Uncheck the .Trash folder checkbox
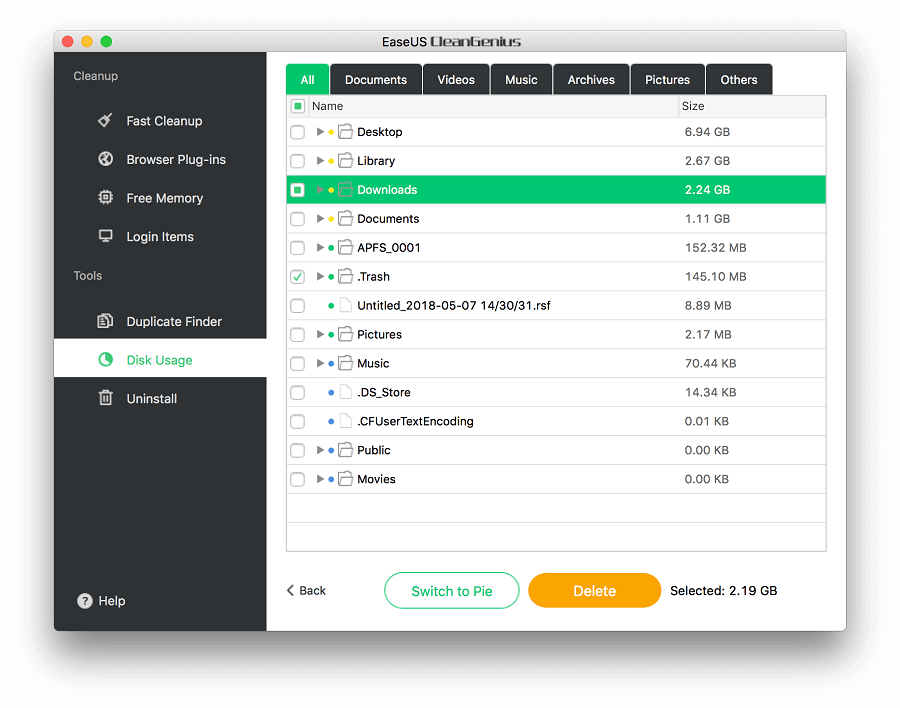This screenshot has height=708, width=900. tap(297, 277)
